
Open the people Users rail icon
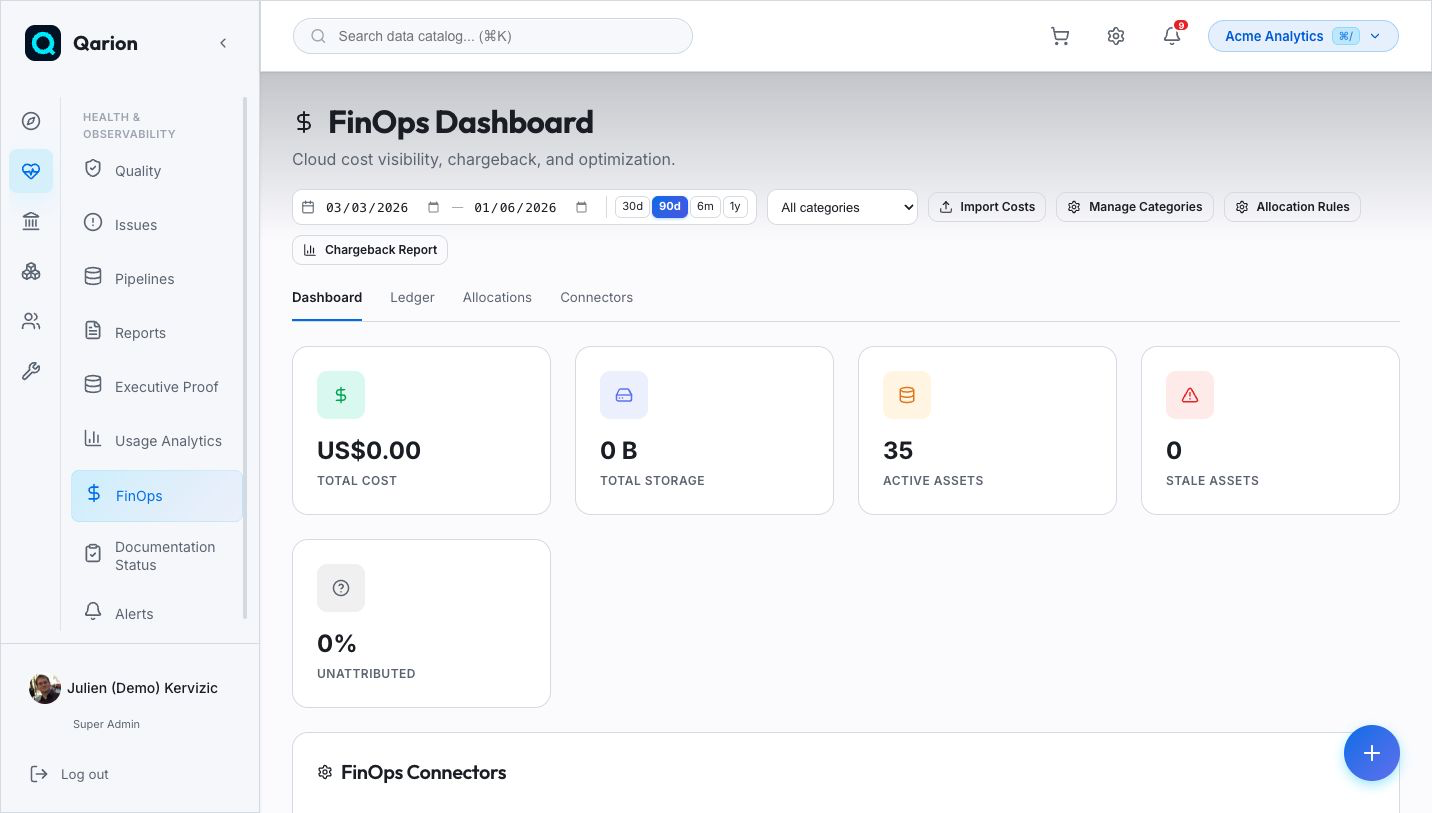[31, 321]
